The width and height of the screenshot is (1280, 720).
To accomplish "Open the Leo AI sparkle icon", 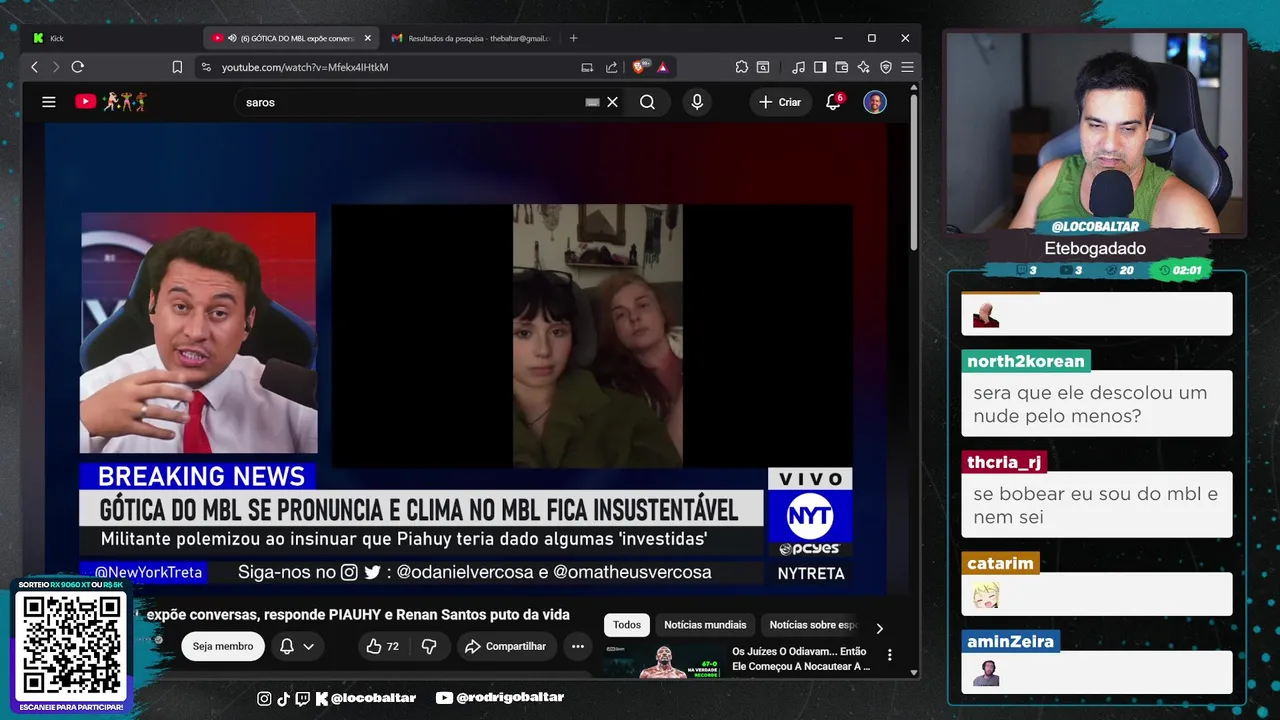I will (x=864, y=67).
